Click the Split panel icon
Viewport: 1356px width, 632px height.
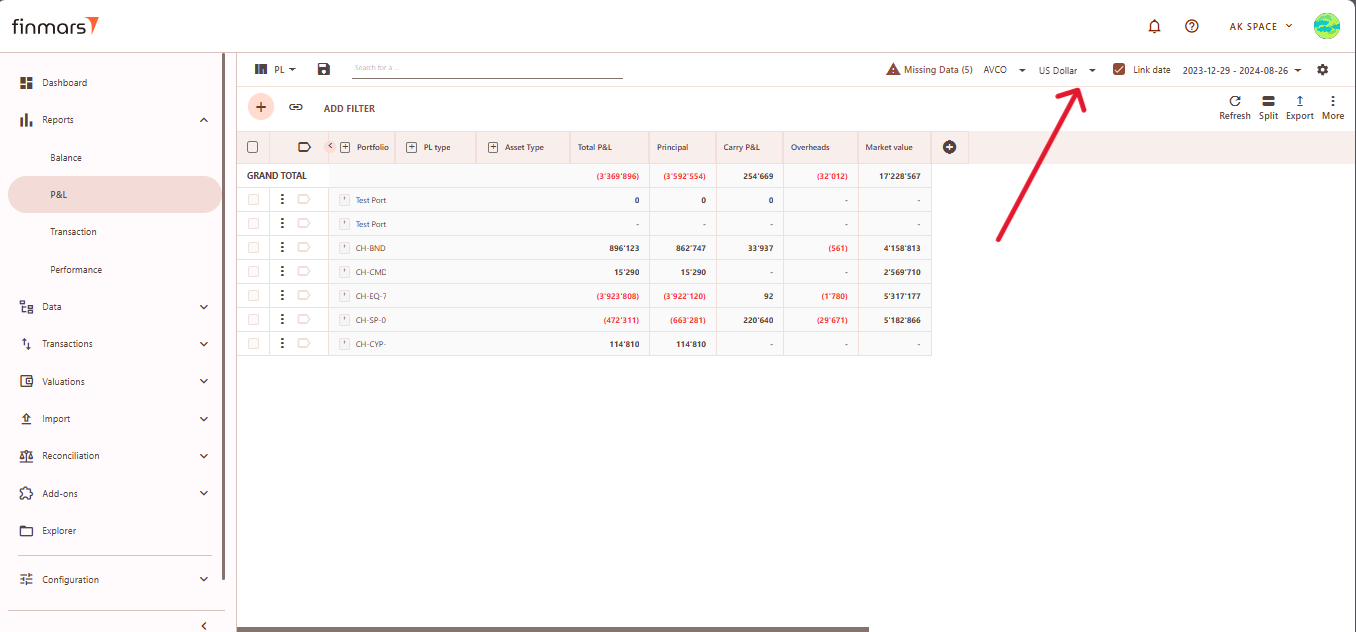point(1268,102)
